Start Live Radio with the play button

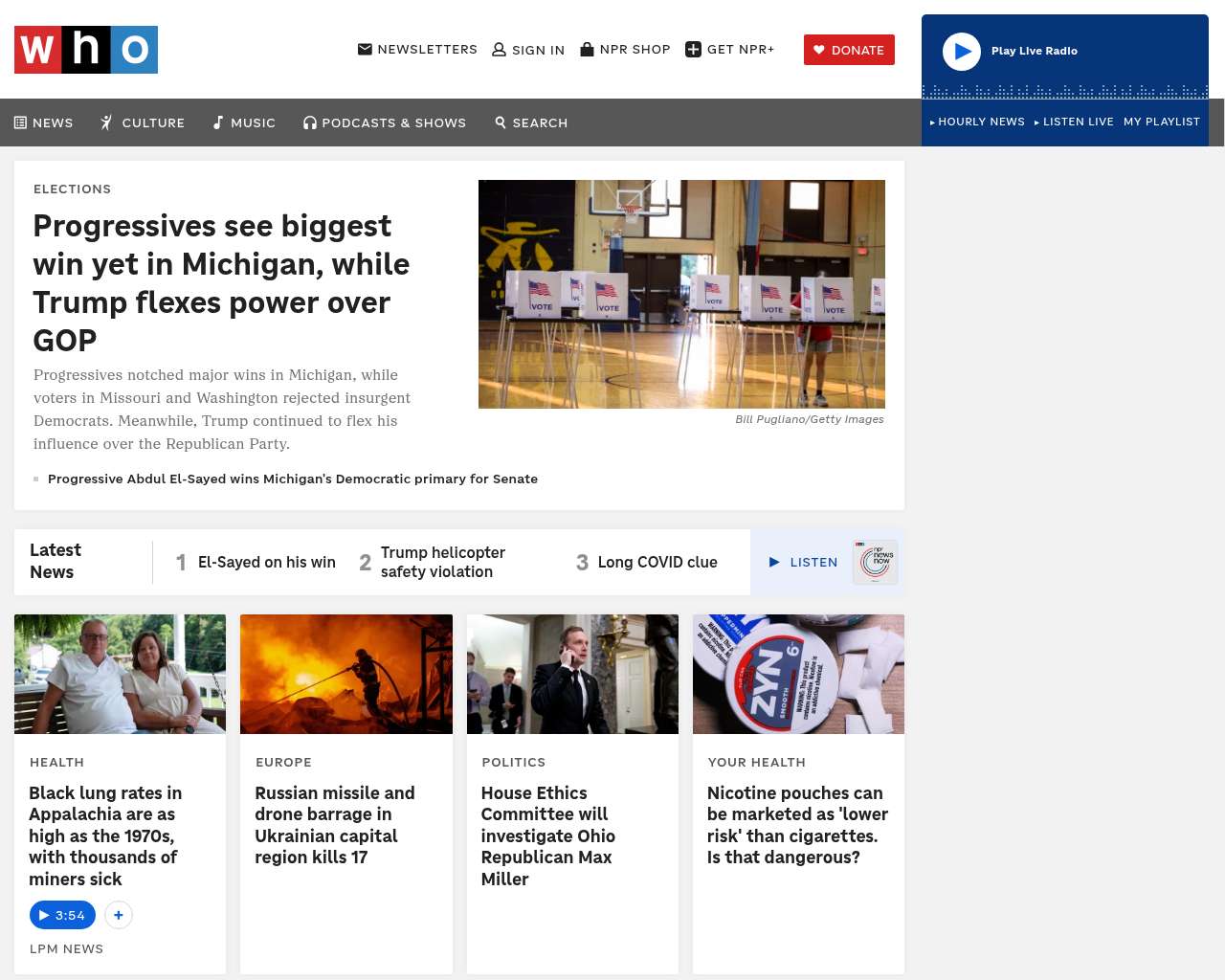click(x=962, y=52)
